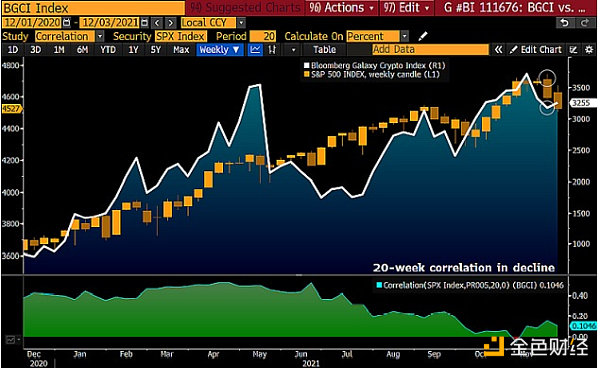Select the 3D time range

36,50
